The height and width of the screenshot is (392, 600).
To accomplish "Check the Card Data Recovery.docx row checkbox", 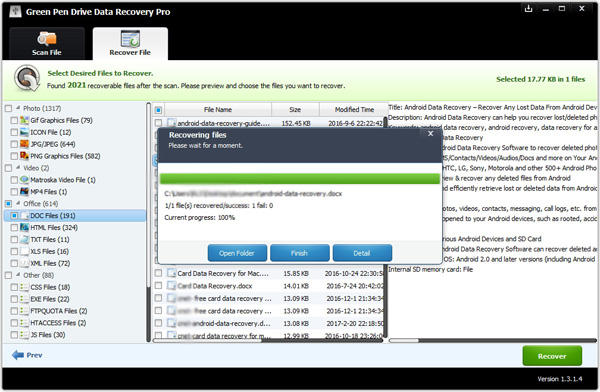I will [158, 286].
